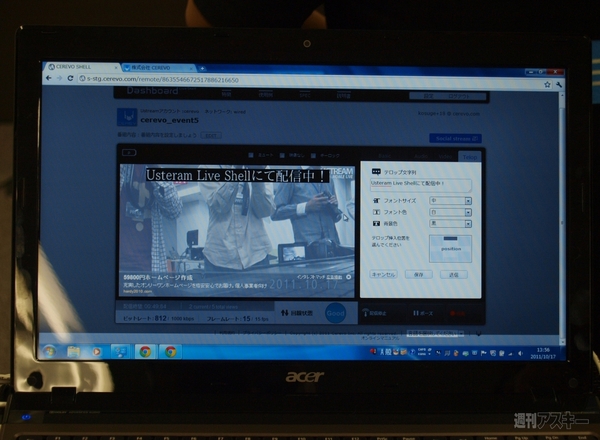Viewport: 600px width, 440px height.
Task: Click the 保存 save button
Action: (419, 274)
